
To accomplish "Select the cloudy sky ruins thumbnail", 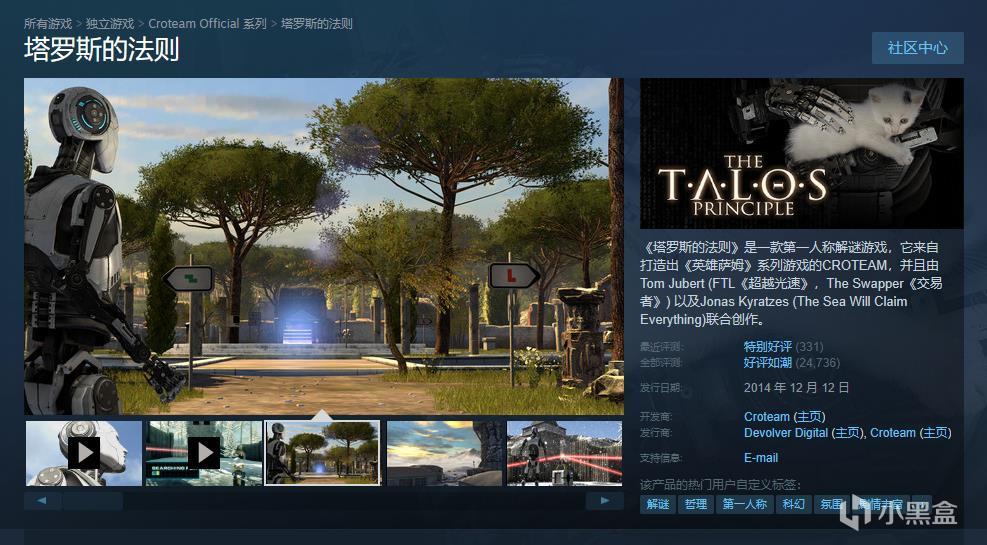I will pyautogui.click(x=444, y=453).
